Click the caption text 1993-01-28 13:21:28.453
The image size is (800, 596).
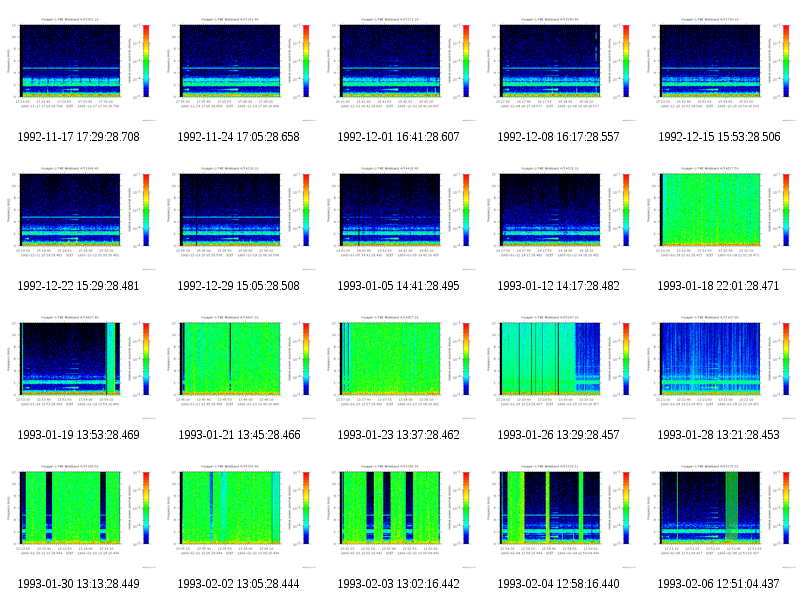tap(718, 435)
